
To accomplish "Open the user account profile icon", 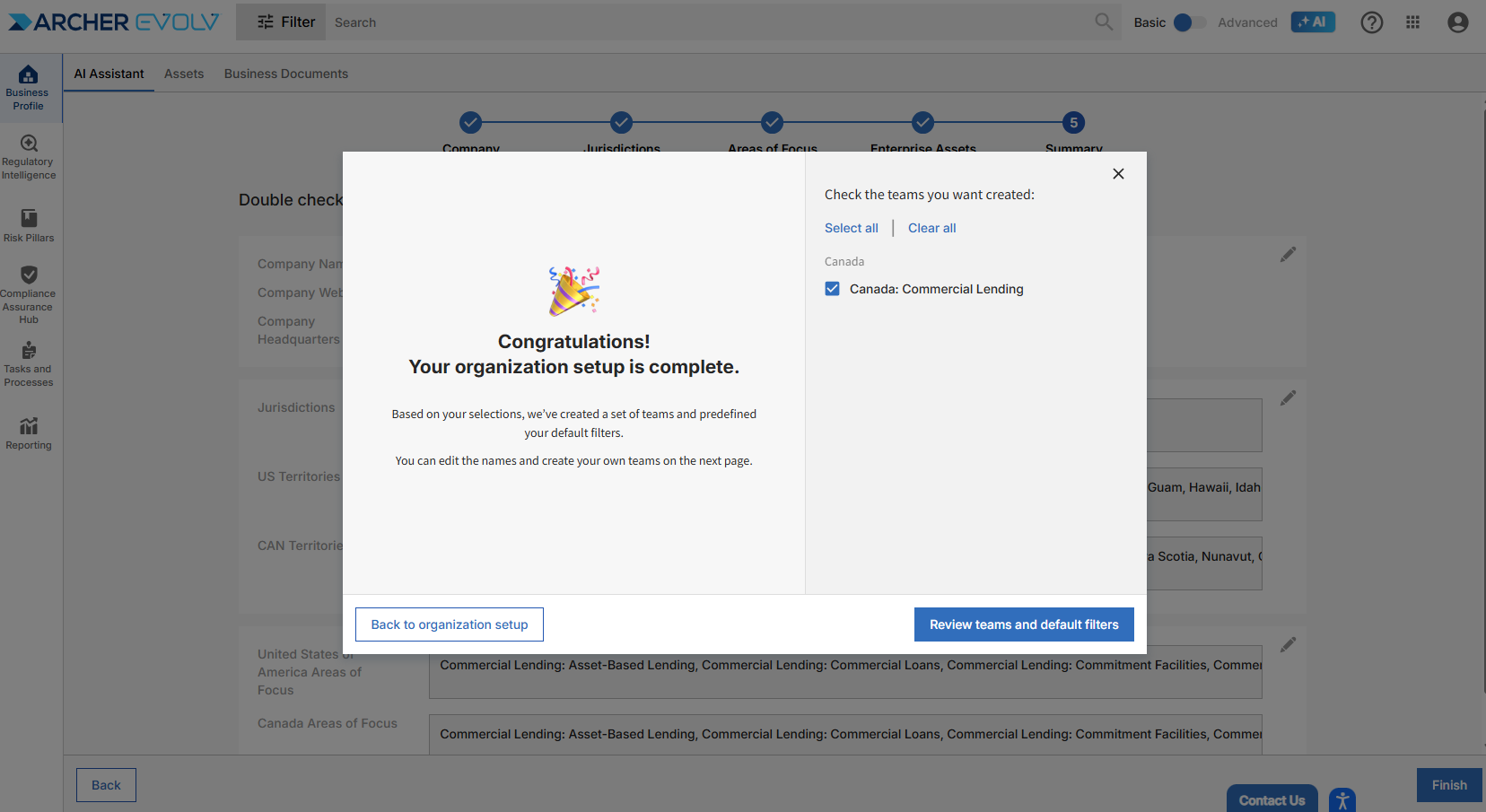I will click(x=1457, y=22).
